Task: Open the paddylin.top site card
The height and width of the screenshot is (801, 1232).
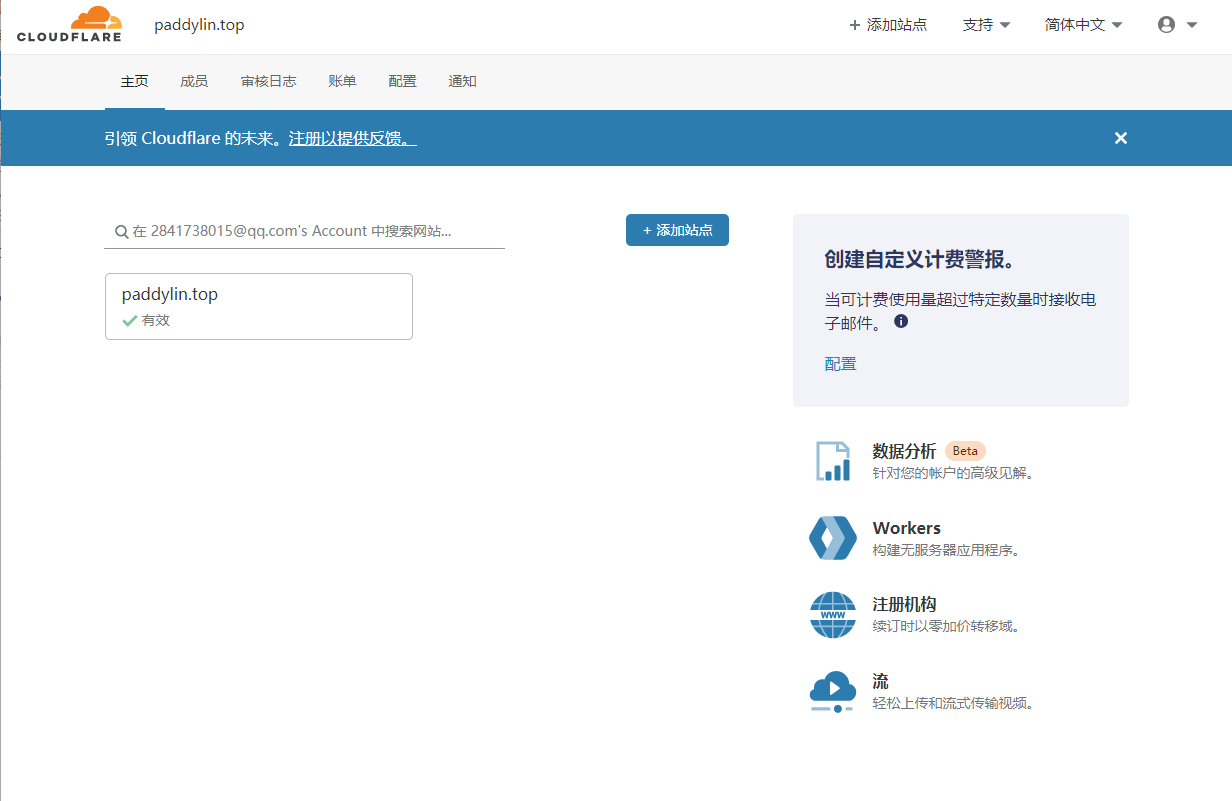Action: pos(259,306)
